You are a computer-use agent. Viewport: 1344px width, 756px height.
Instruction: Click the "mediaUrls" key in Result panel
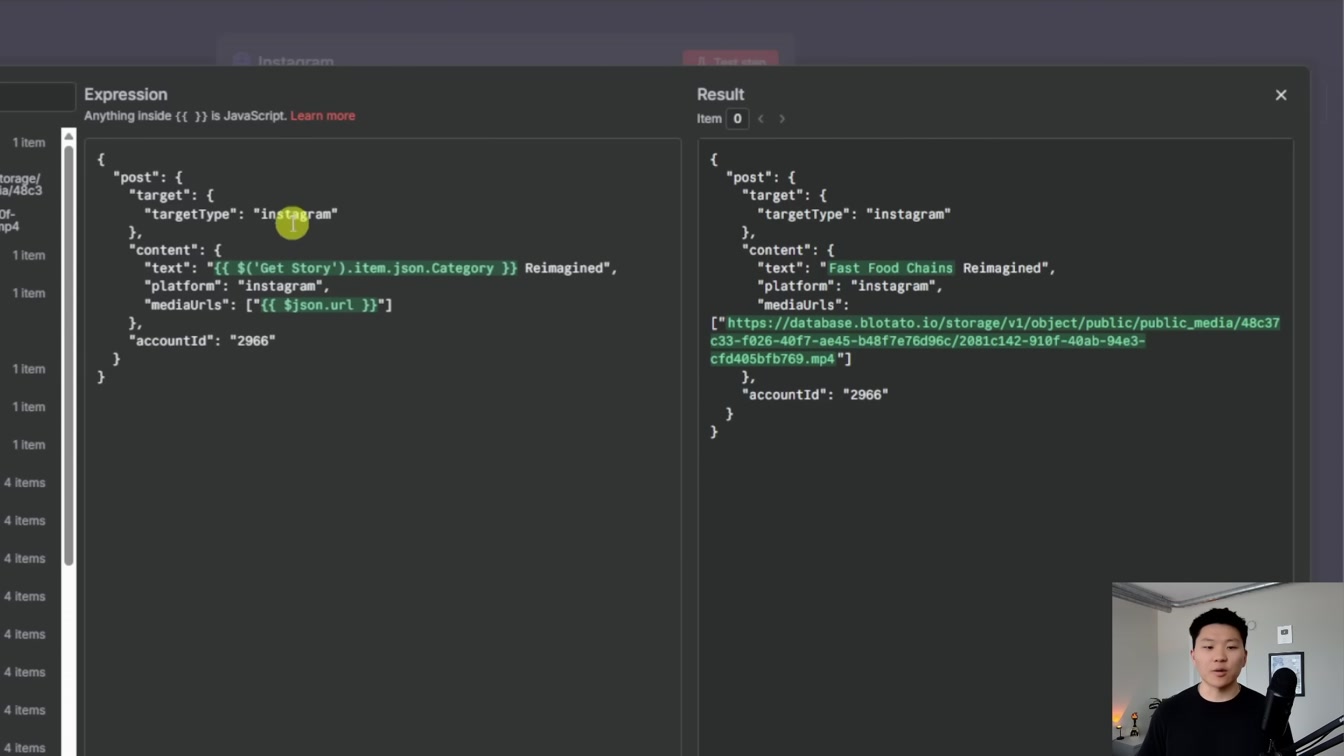[800, 305]
